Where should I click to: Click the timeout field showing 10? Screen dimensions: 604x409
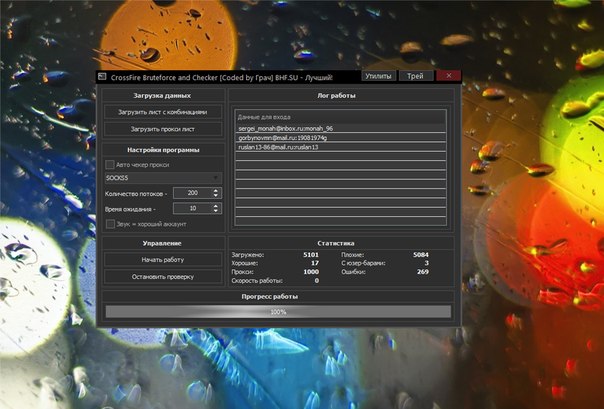[x=193, y=208]
